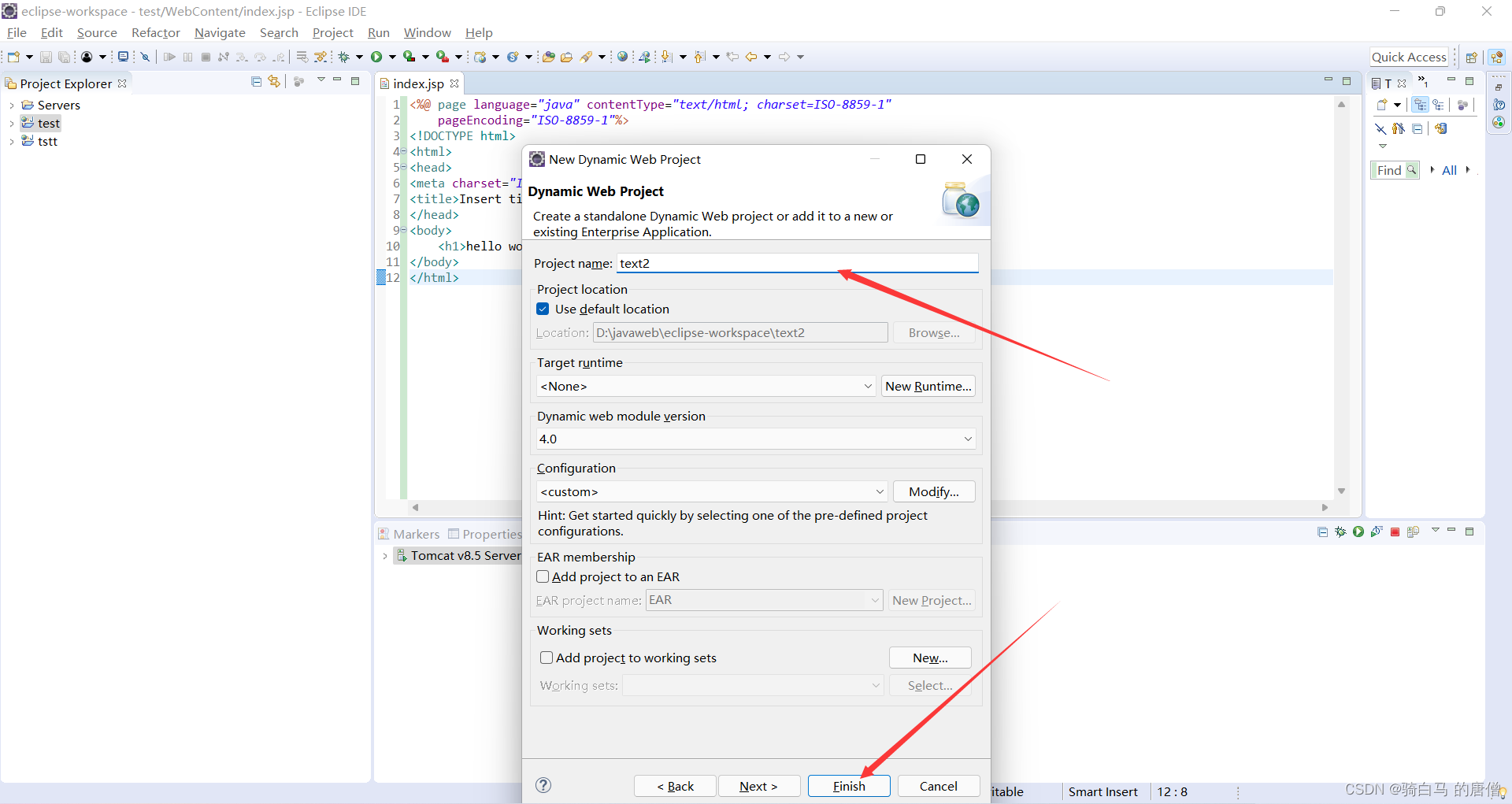The height and width of the screenshot is (804, 1512).
Task: Open the File menu
Action: tap(17, 32)
